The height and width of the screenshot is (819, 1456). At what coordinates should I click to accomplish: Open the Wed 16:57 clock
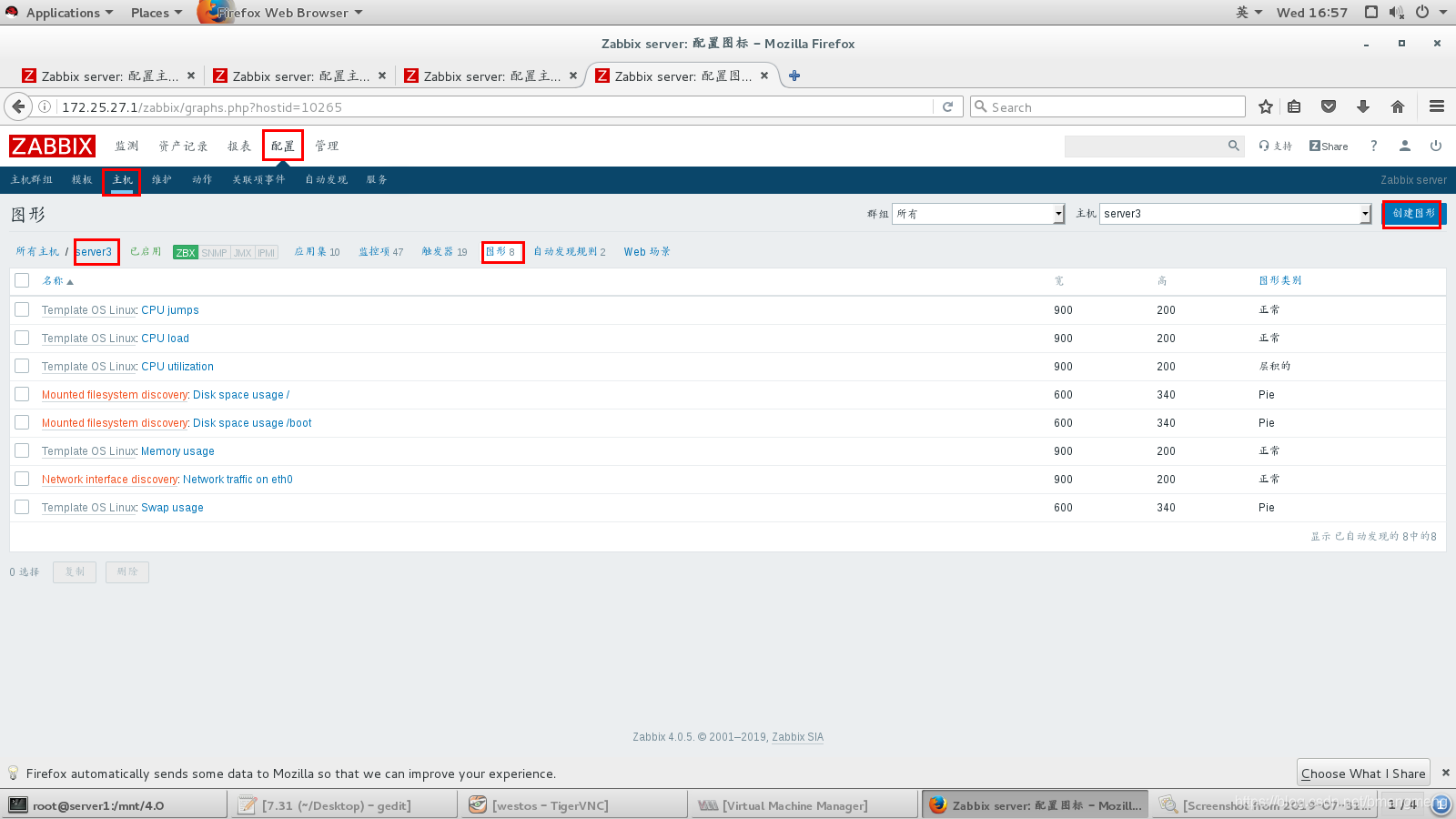click(1311, 12)
